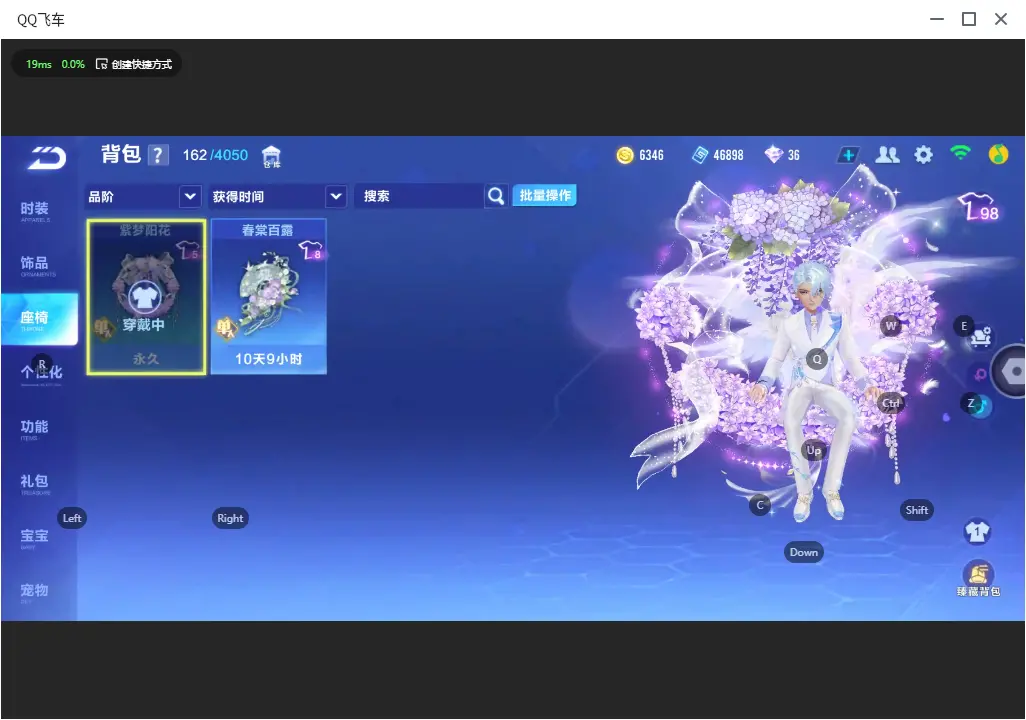Click in the 搜索 search field

(x=419, y=196)
